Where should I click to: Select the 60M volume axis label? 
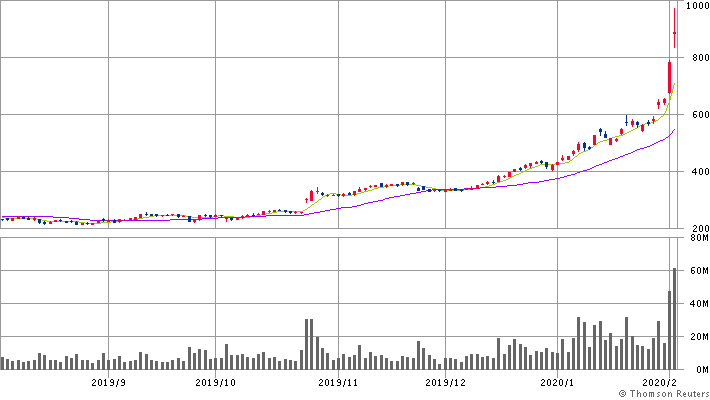[696, 271]
